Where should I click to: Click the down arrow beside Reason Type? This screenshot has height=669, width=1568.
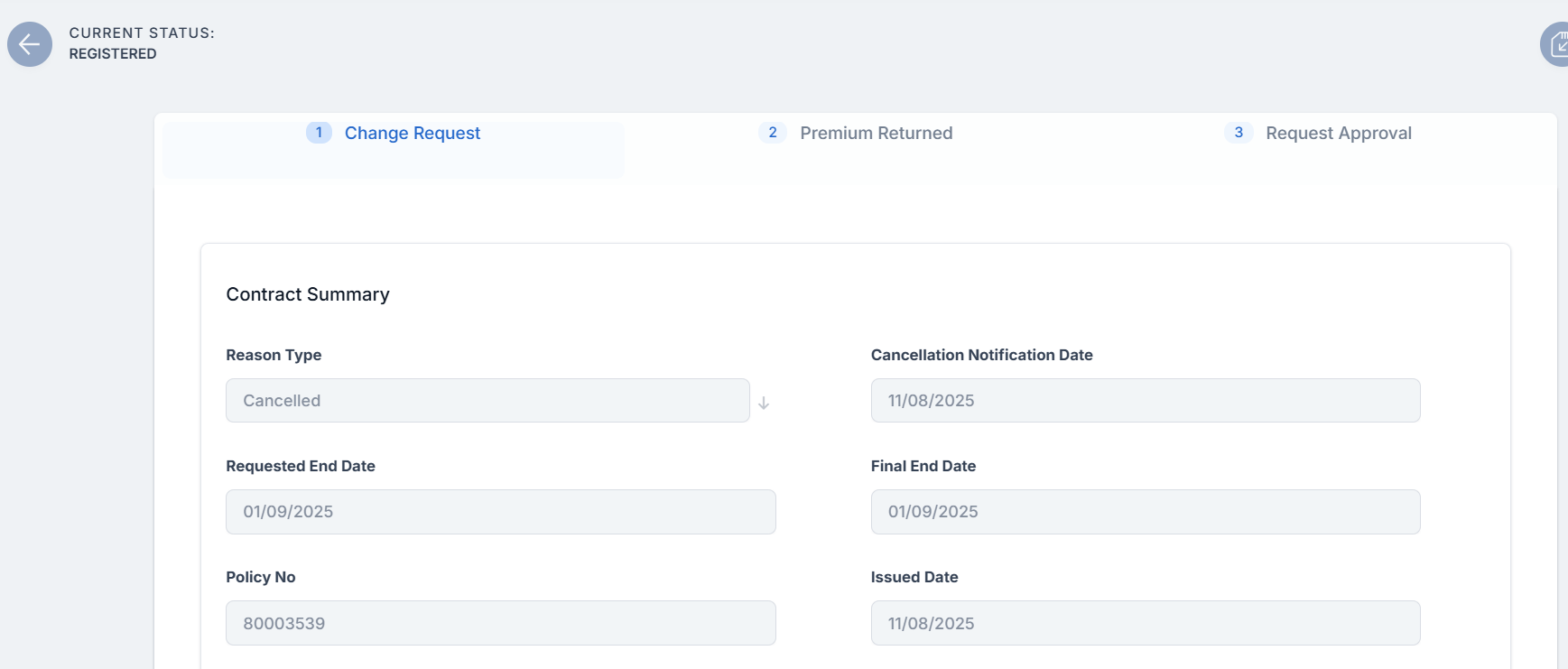(764, 403)
